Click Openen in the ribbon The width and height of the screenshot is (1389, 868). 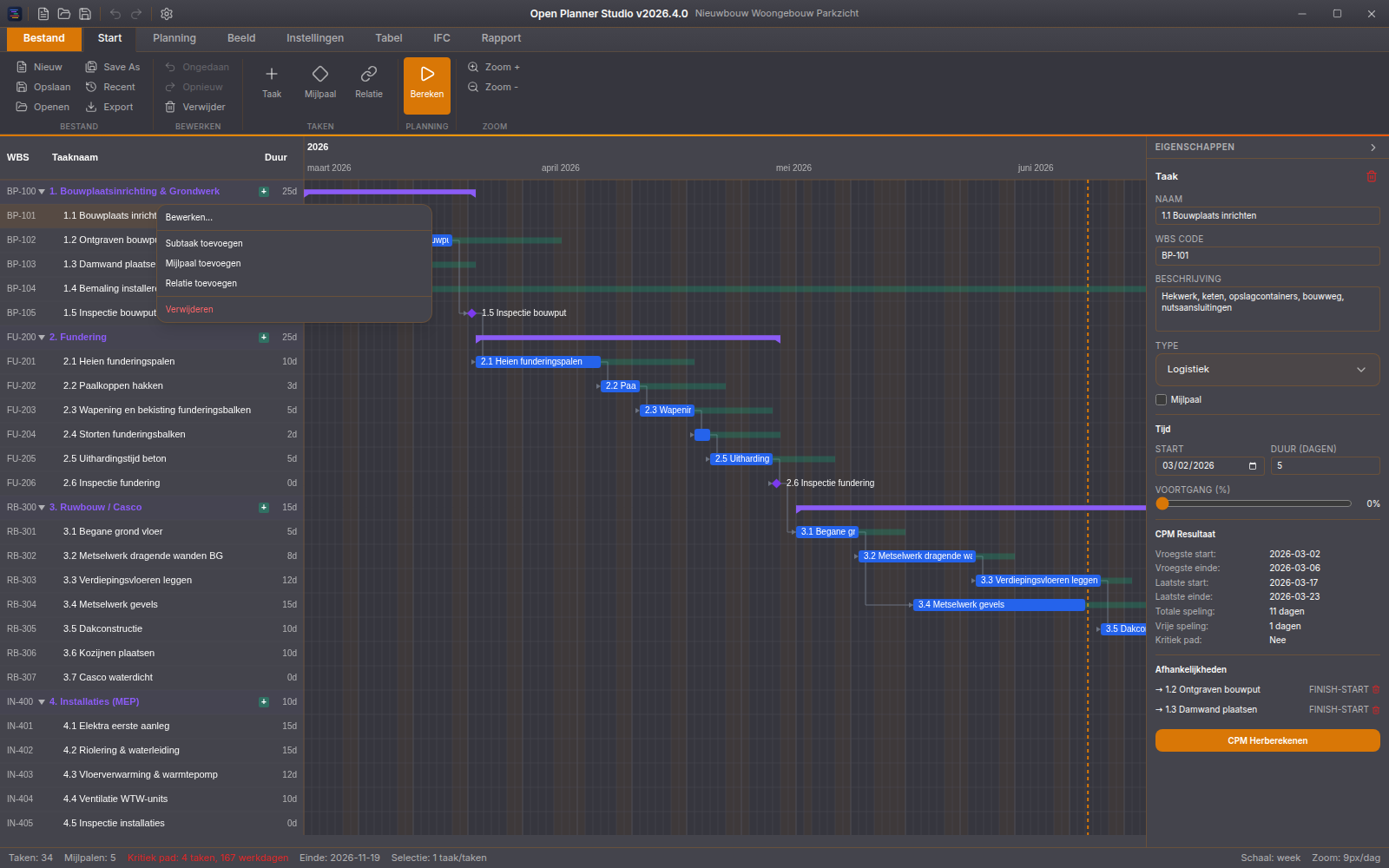click(43, 107)
